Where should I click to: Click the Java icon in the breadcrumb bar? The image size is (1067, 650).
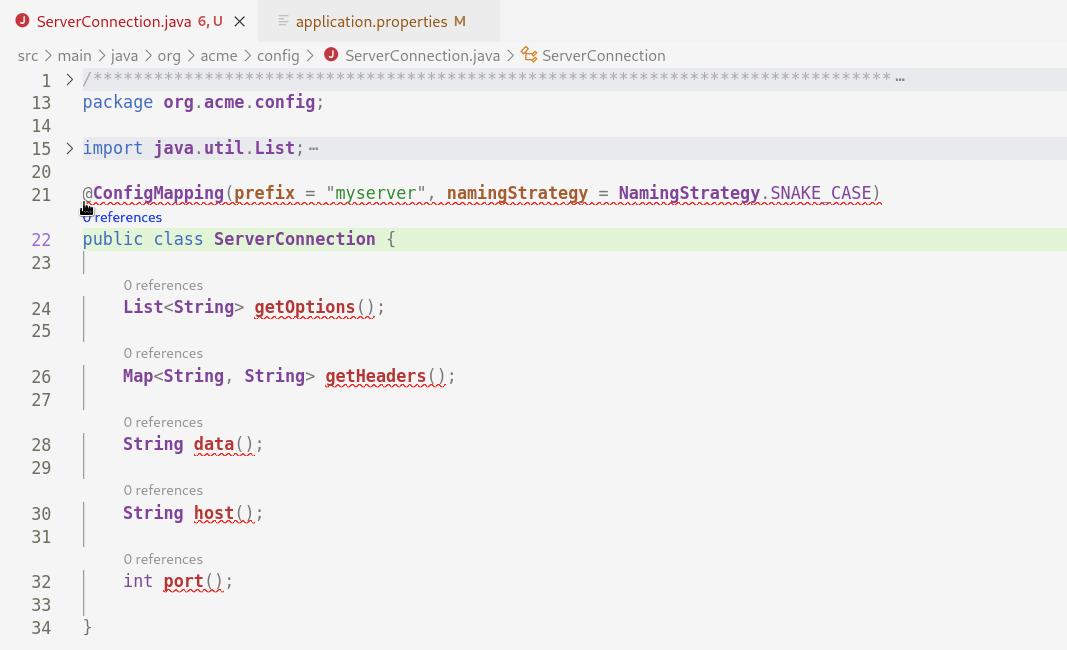click(x=331, y=55)
